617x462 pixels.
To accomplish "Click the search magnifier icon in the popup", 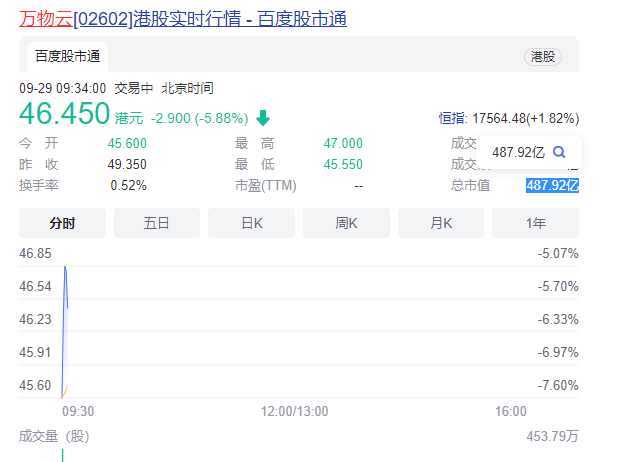I will coord(559,152).
